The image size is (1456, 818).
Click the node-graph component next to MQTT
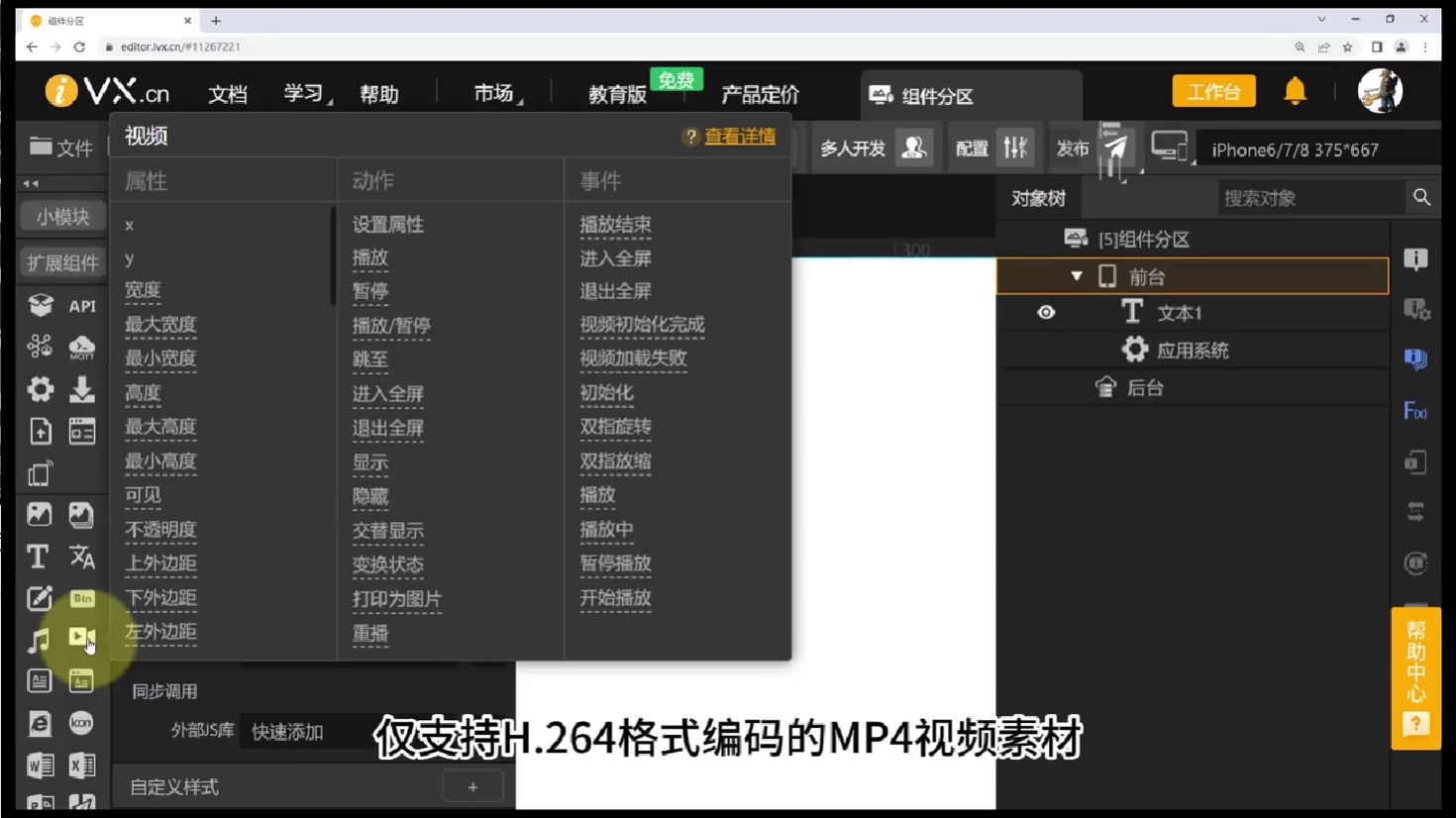coord(39,348)
